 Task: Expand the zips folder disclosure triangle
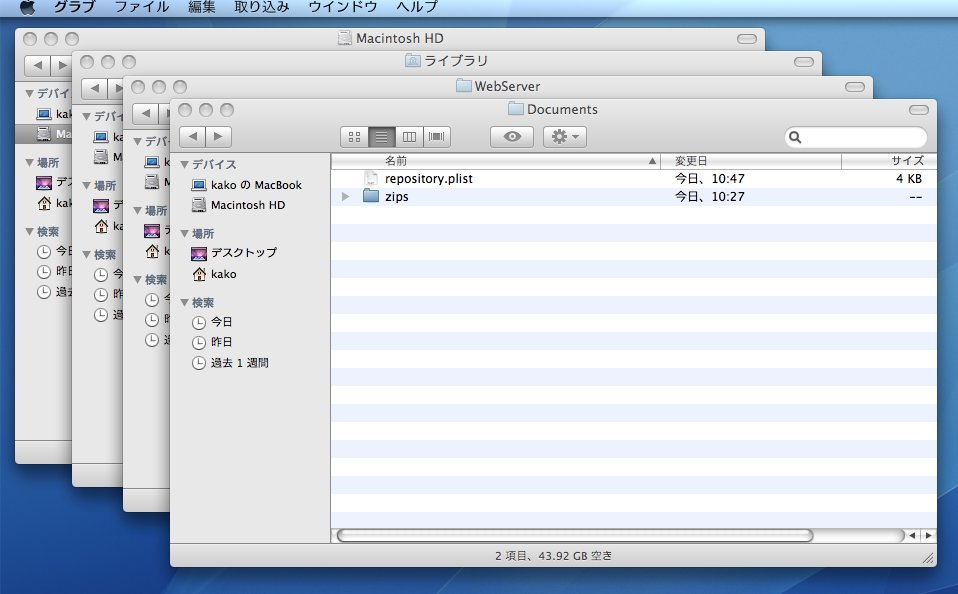pos(346,197)
